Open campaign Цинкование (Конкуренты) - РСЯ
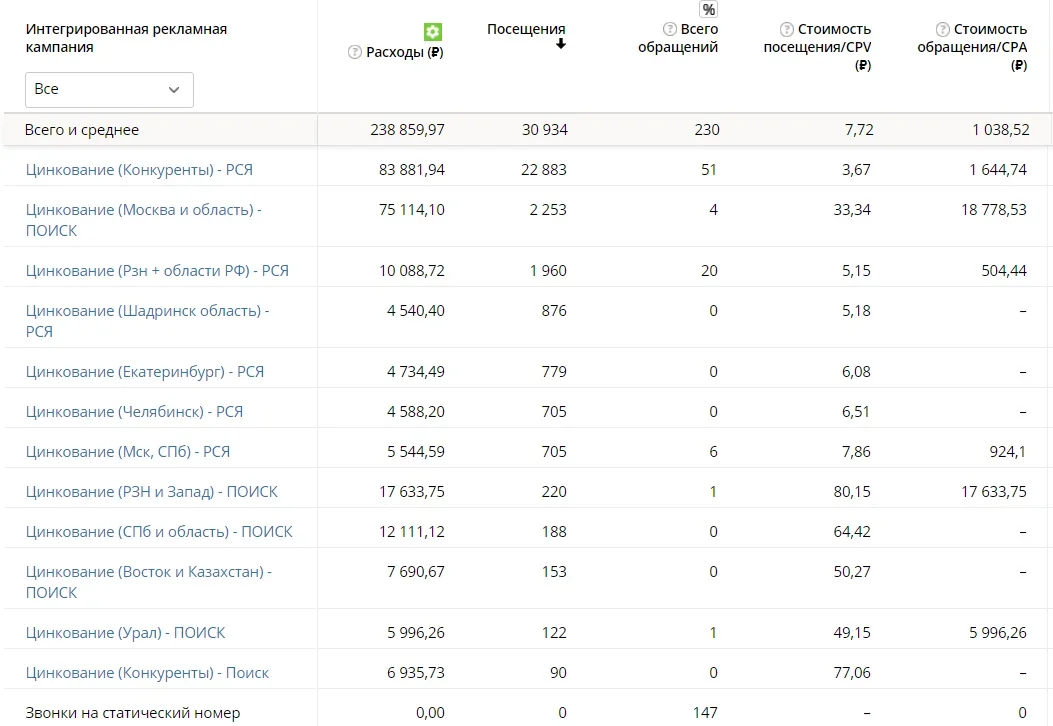Viewport: 1053px width, 726px height. coord(139,170)
